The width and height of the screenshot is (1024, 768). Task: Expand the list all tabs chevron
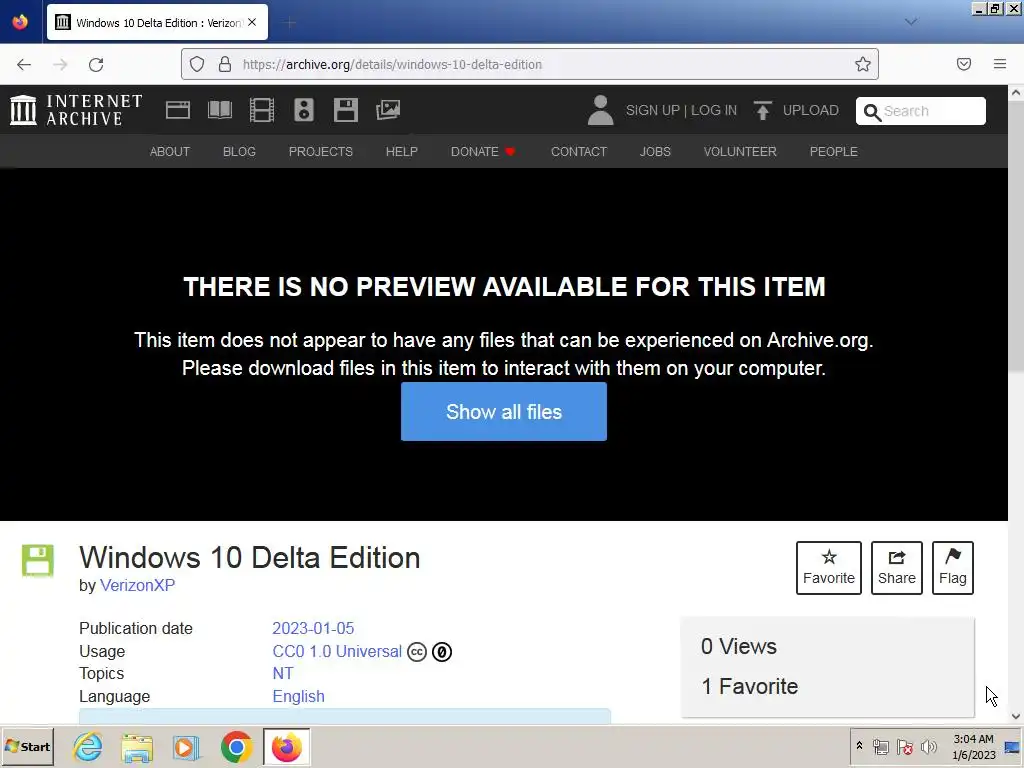pyautogui.click(x=911, y=22)
